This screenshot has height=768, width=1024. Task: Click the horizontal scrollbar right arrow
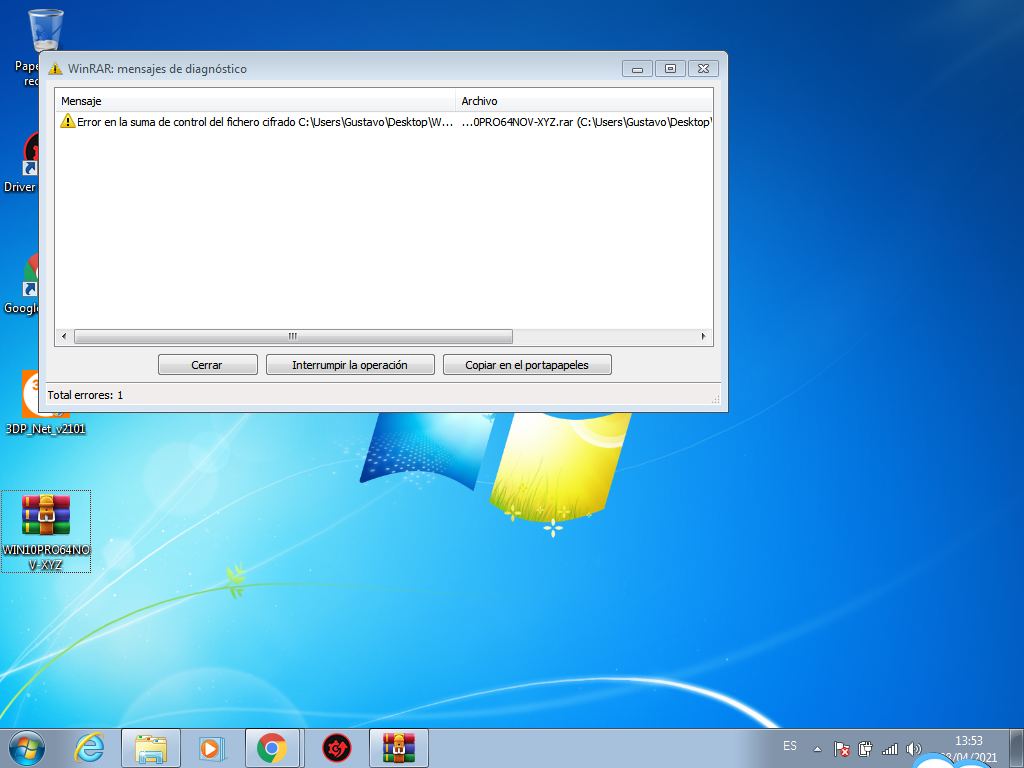(x=703, y=336)
